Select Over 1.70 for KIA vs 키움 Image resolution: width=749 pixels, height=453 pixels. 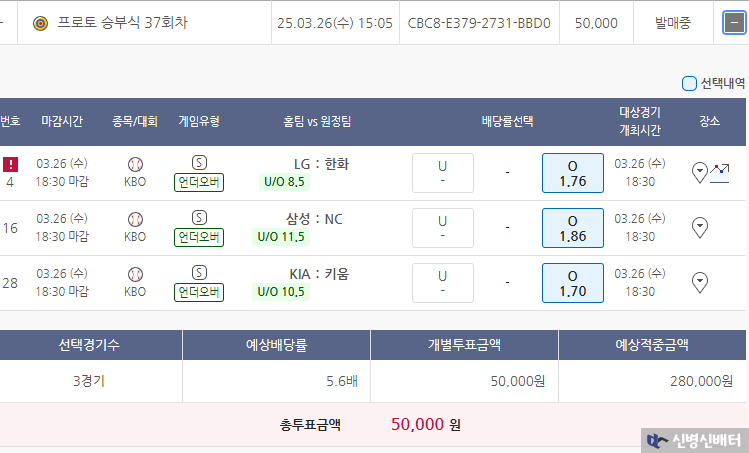(573, 283)
